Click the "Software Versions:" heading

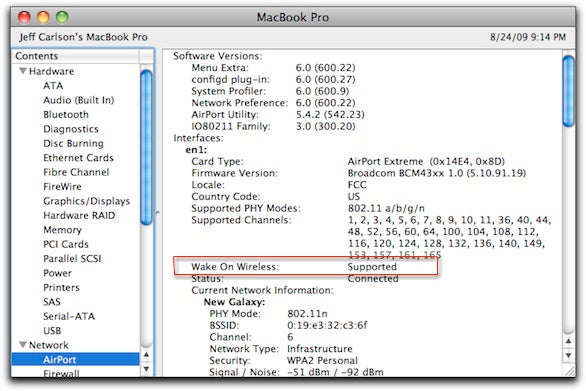pos(218,56)
